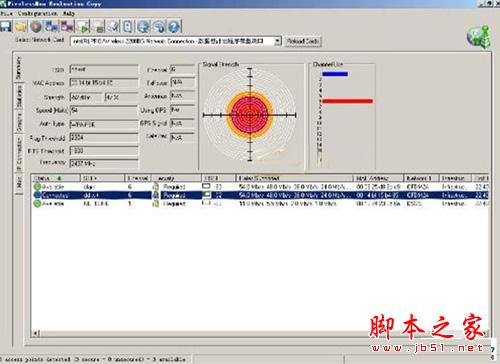Click the signal strength radar center
This screenshot has width=500, height=364.
coord(250,115)
